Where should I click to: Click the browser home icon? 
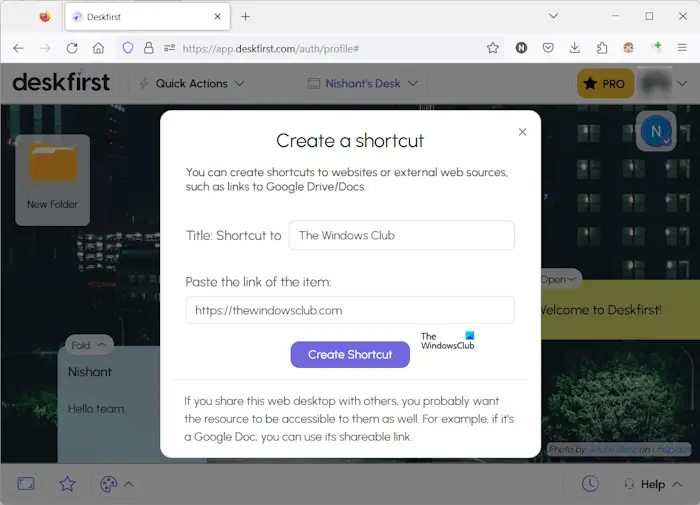click(x=99, y=48)
